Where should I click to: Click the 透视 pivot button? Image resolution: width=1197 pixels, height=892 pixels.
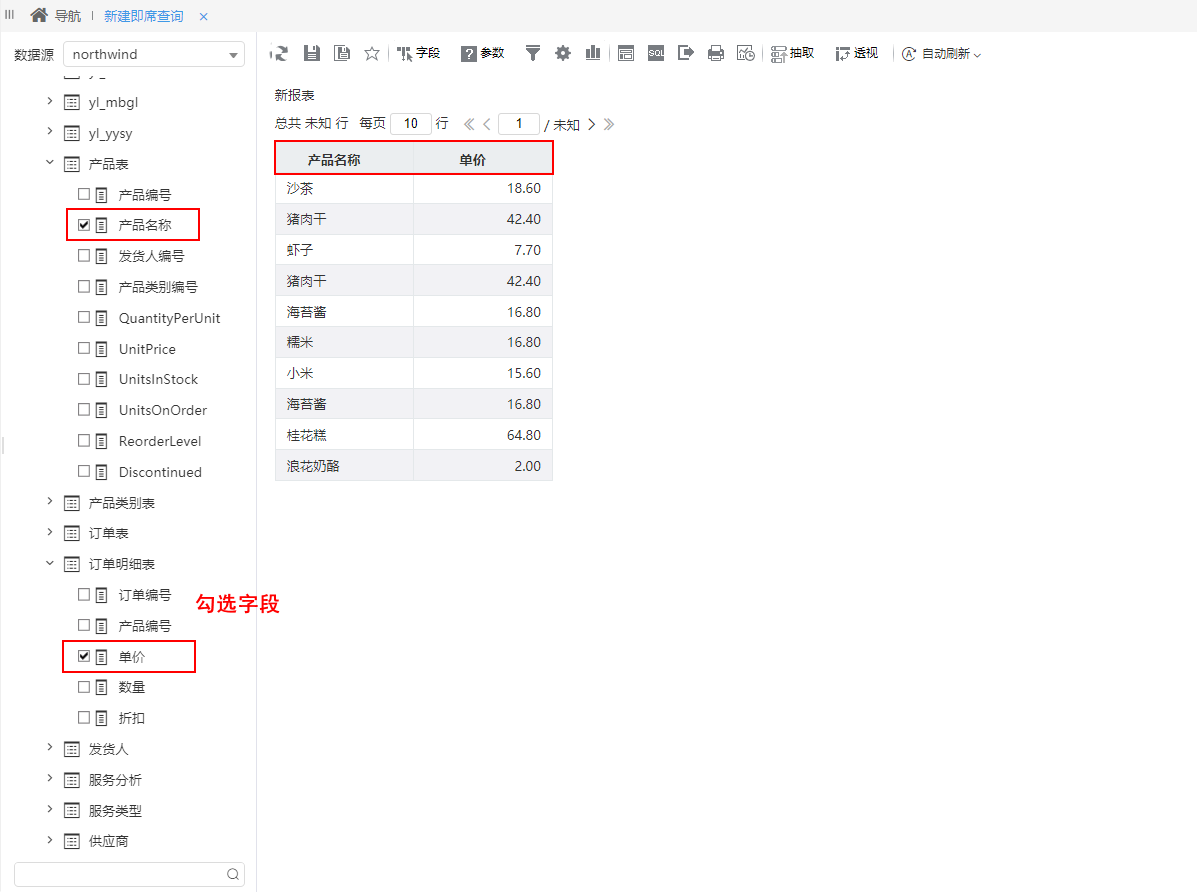click(x=857, y=53)
